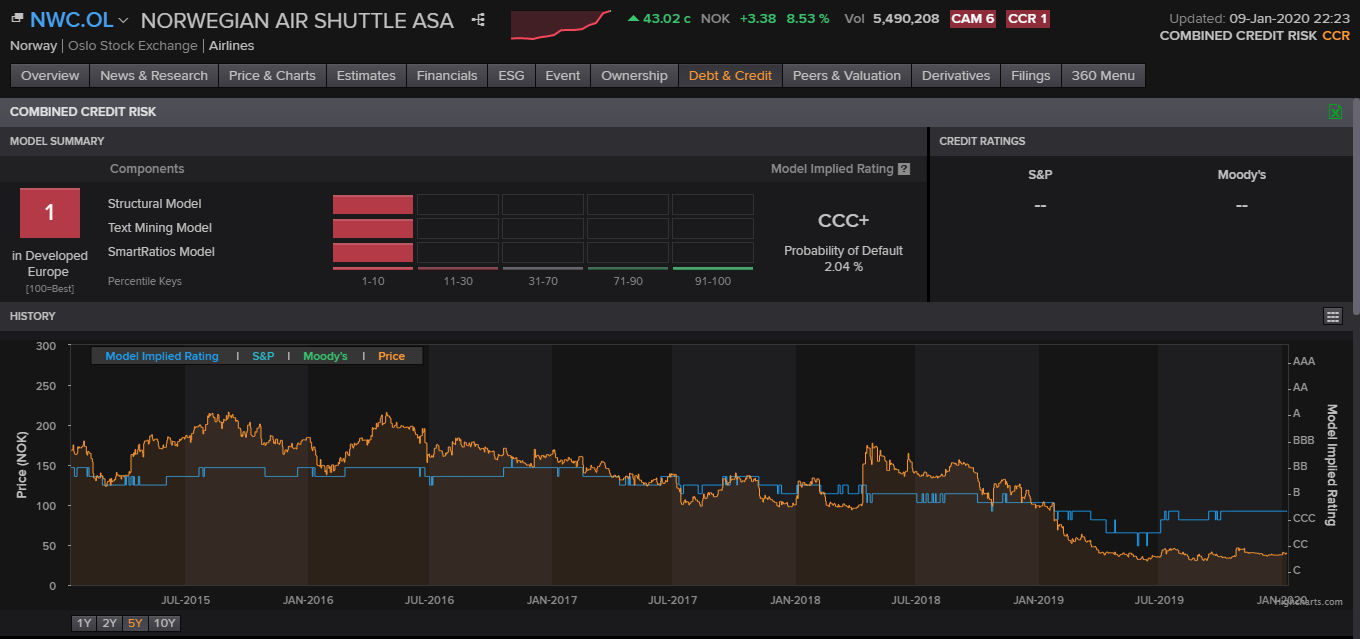Switch to News & Research tab

point(154,76)
